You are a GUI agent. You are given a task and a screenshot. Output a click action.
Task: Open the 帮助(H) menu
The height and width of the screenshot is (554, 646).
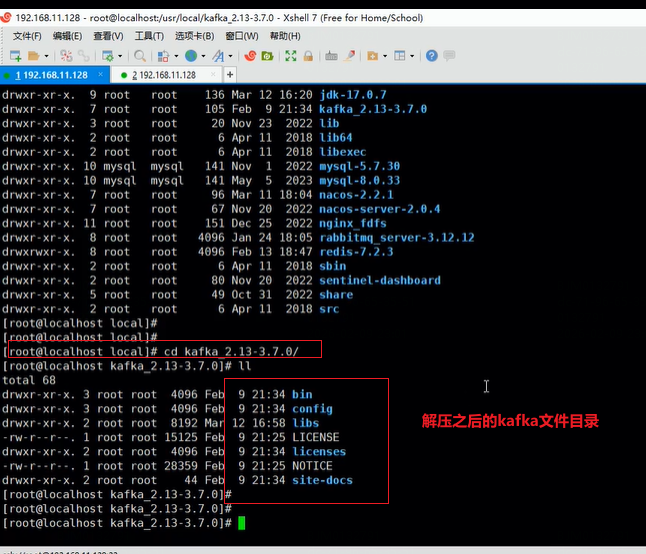tap(285, 36)
